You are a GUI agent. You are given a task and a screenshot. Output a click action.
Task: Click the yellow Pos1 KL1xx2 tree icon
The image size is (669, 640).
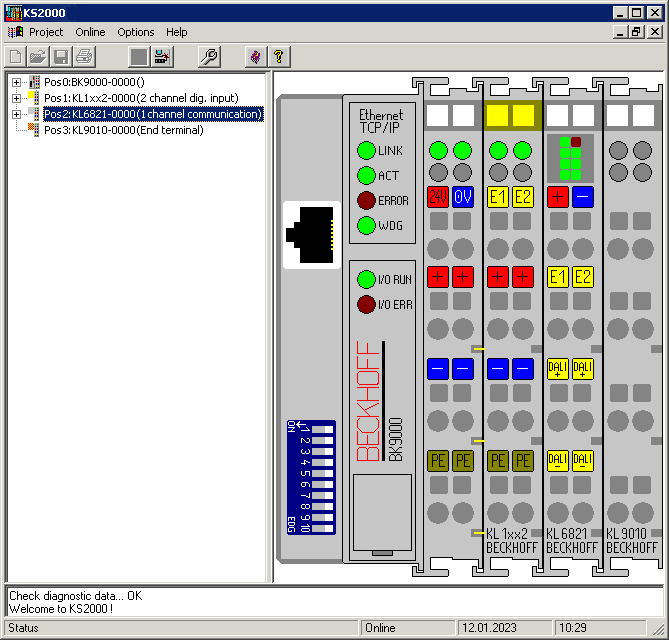[x=34, y=98]
